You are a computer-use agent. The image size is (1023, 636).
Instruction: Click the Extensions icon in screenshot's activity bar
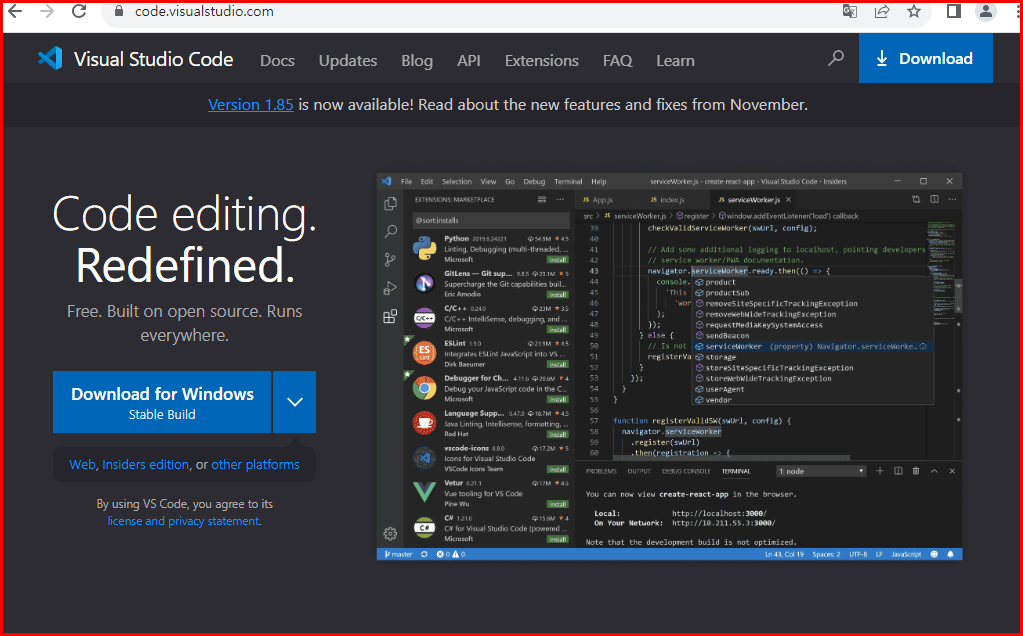coord(390,316)
